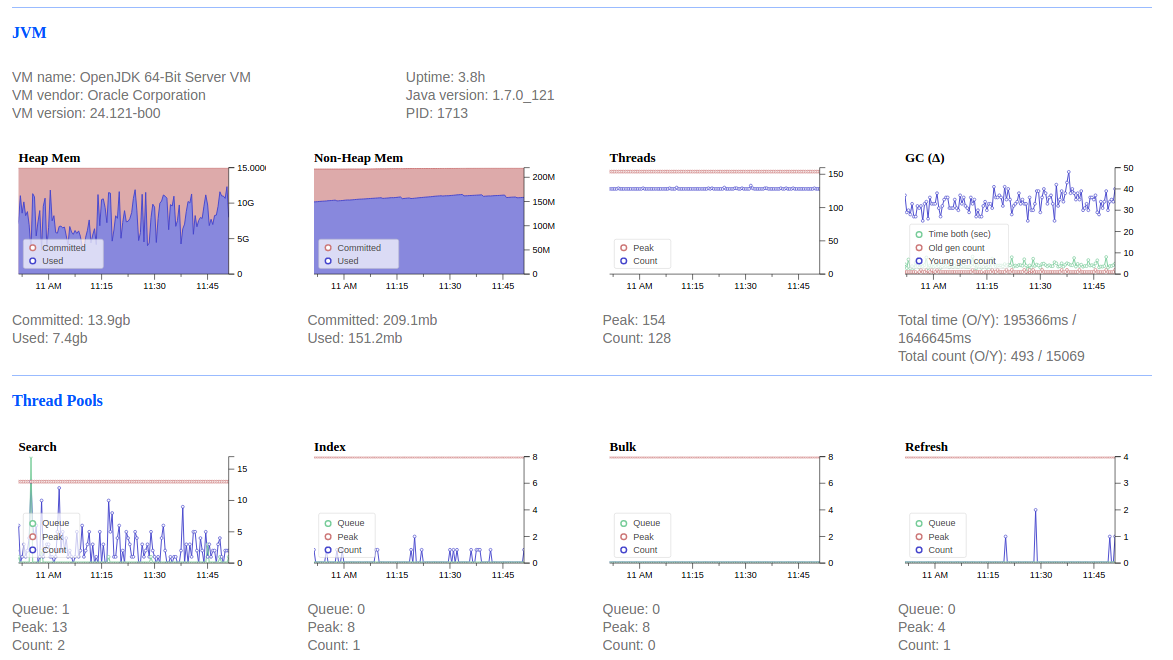Toggle Used legend marker in Heap Mem chart
The width and height of the screenshot is (1173, 660).
33,261
